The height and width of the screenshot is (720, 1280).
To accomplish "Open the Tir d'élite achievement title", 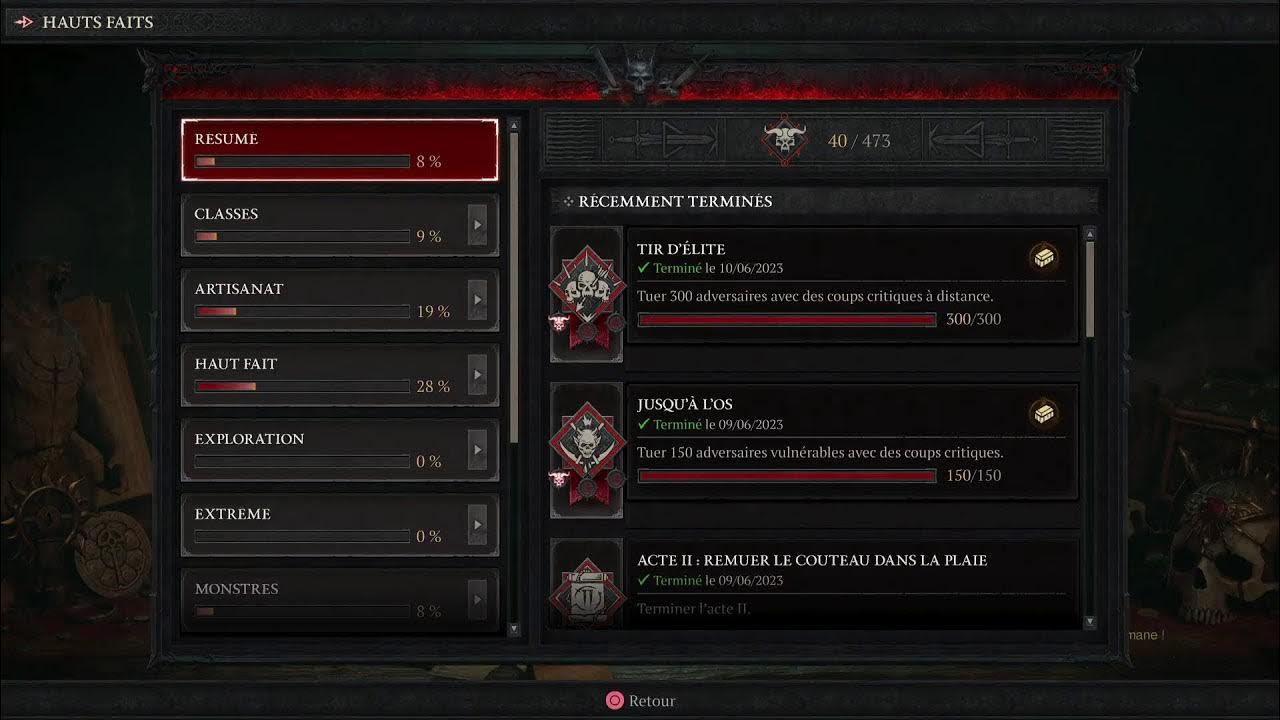I will [681, 249].
